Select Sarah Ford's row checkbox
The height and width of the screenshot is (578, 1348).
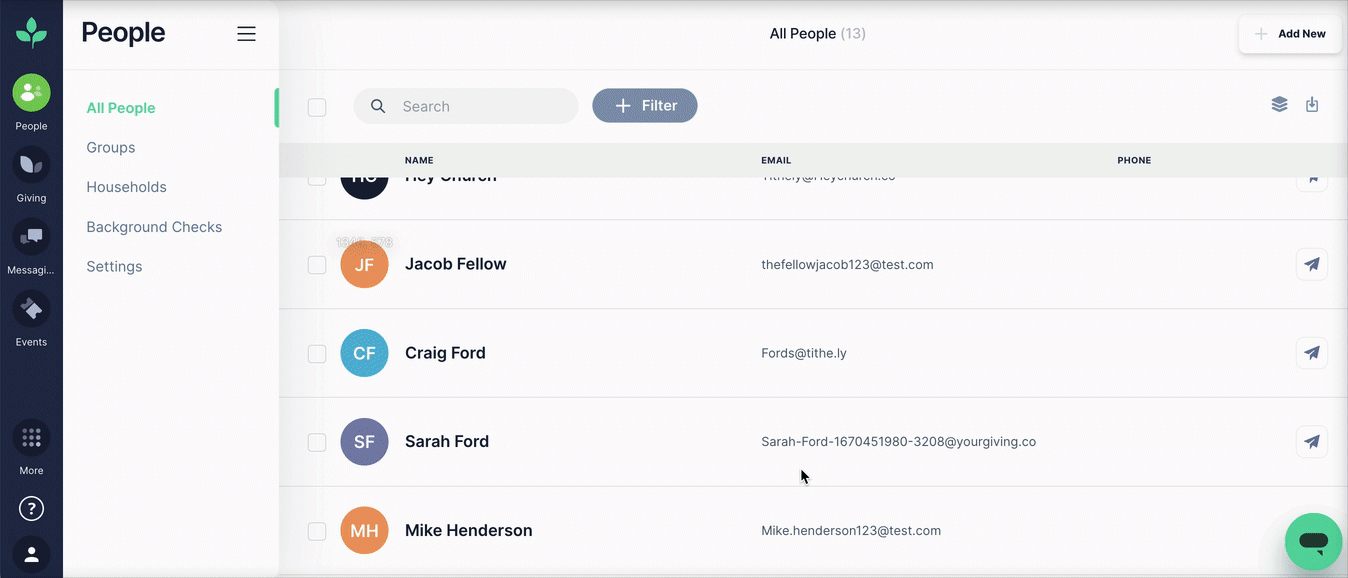pos(317,442)
